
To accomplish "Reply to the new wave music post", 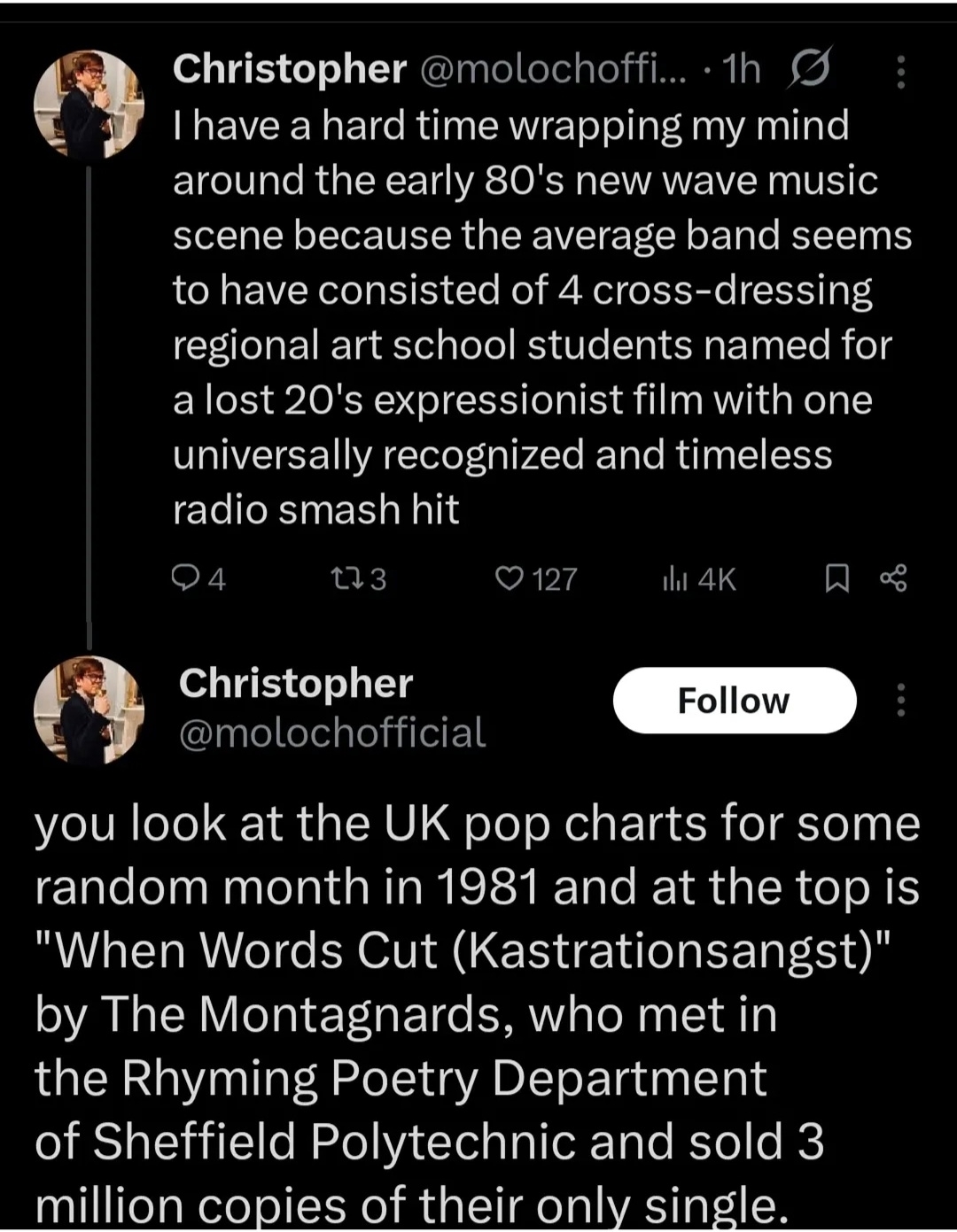I will [x=184, y=578].
